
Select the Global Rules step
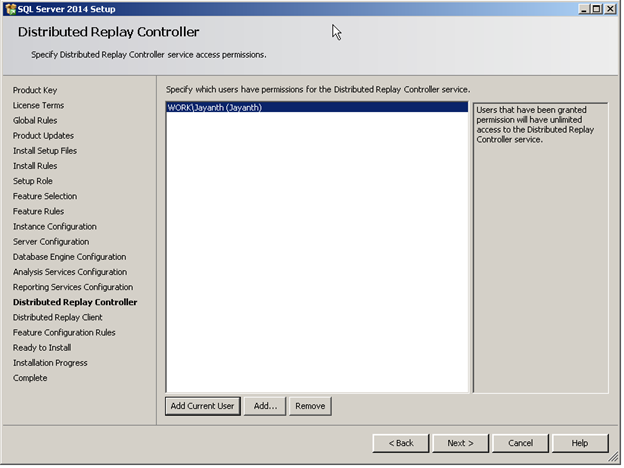35,121
